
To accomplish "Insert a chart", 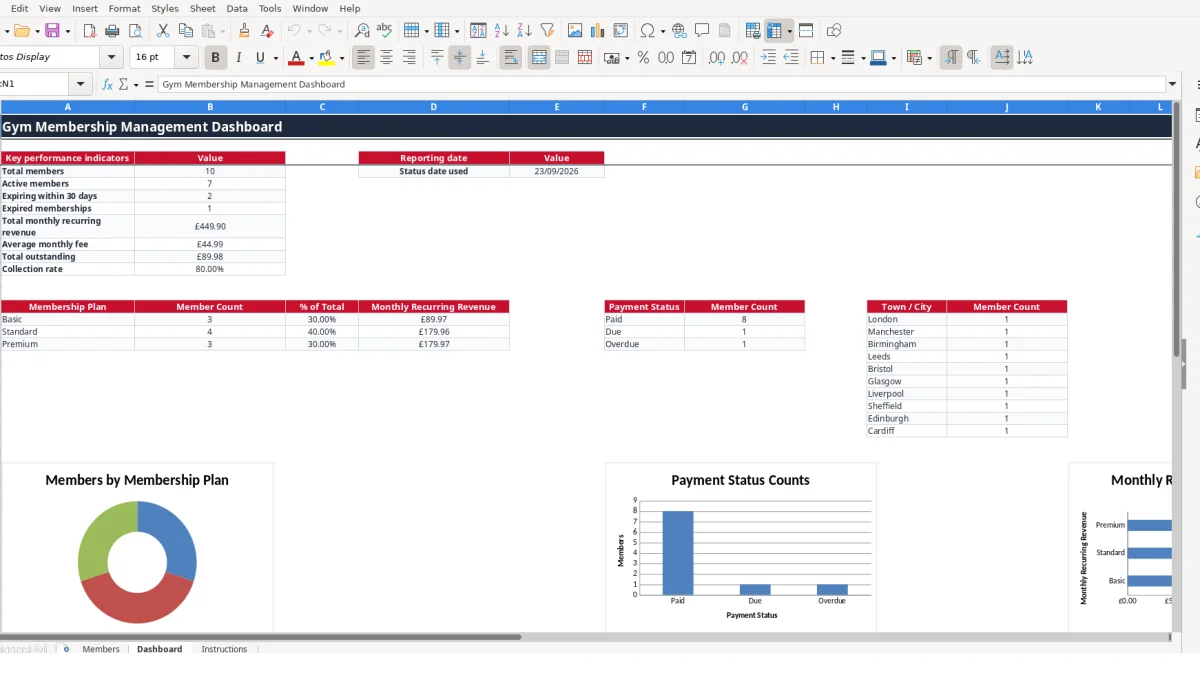I will [598, 31].
